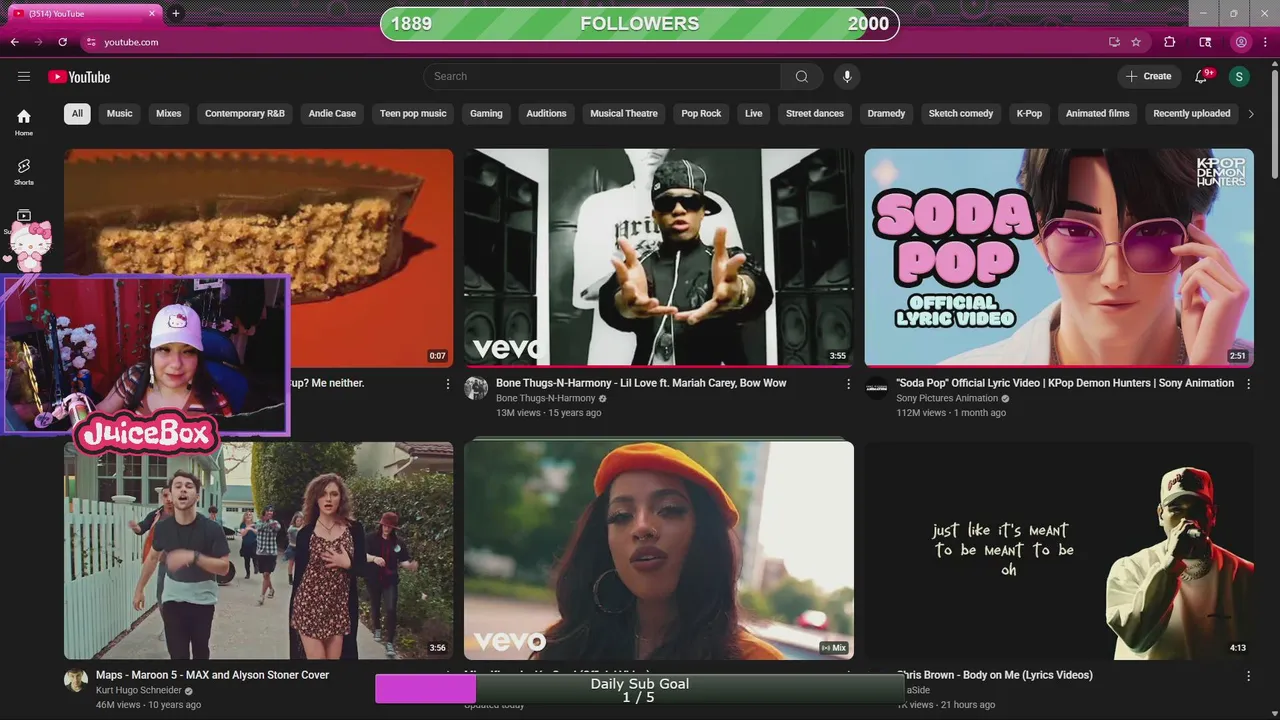Close the YouTube browser tab
Image resolution: width=1280 pixels, height=720 pixels.
pos(152,14)
